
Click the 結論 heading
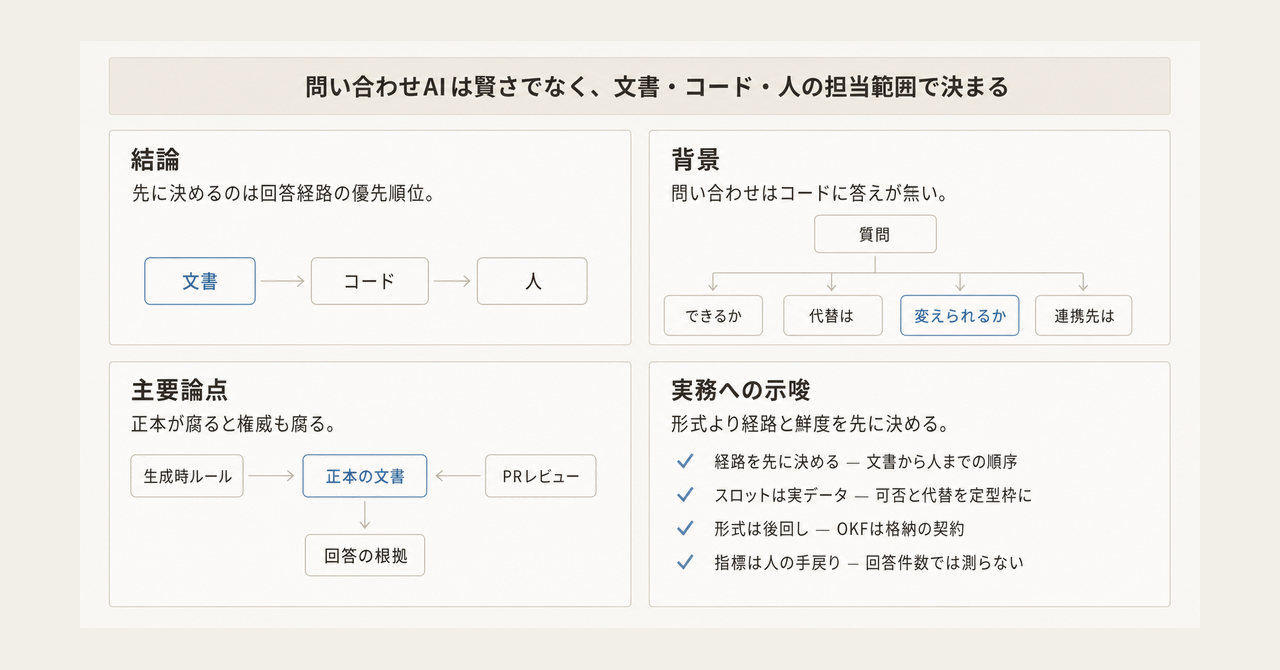[x=155, y=159]
